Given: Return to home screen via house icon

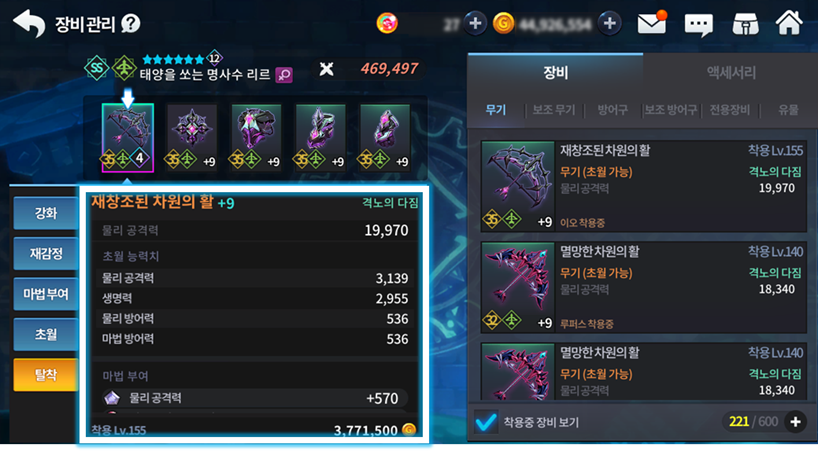Looking at the screenshot, I should pyautogui.click(x=789, y=23).
